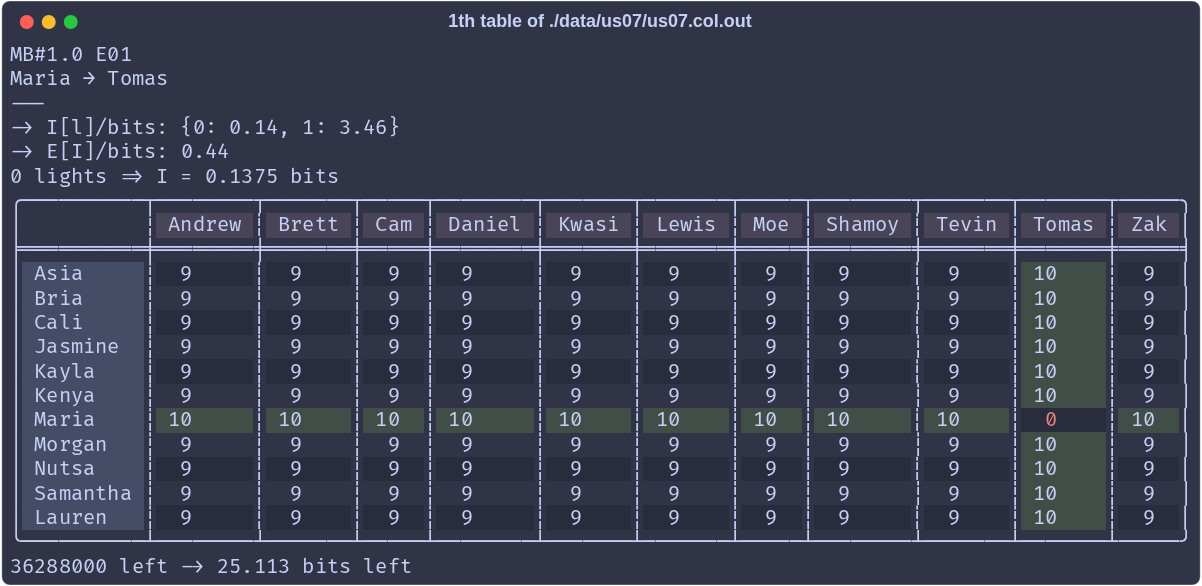
Task: Click the Kenya row label
Action: pyautogui.click(x=83, y=396)
